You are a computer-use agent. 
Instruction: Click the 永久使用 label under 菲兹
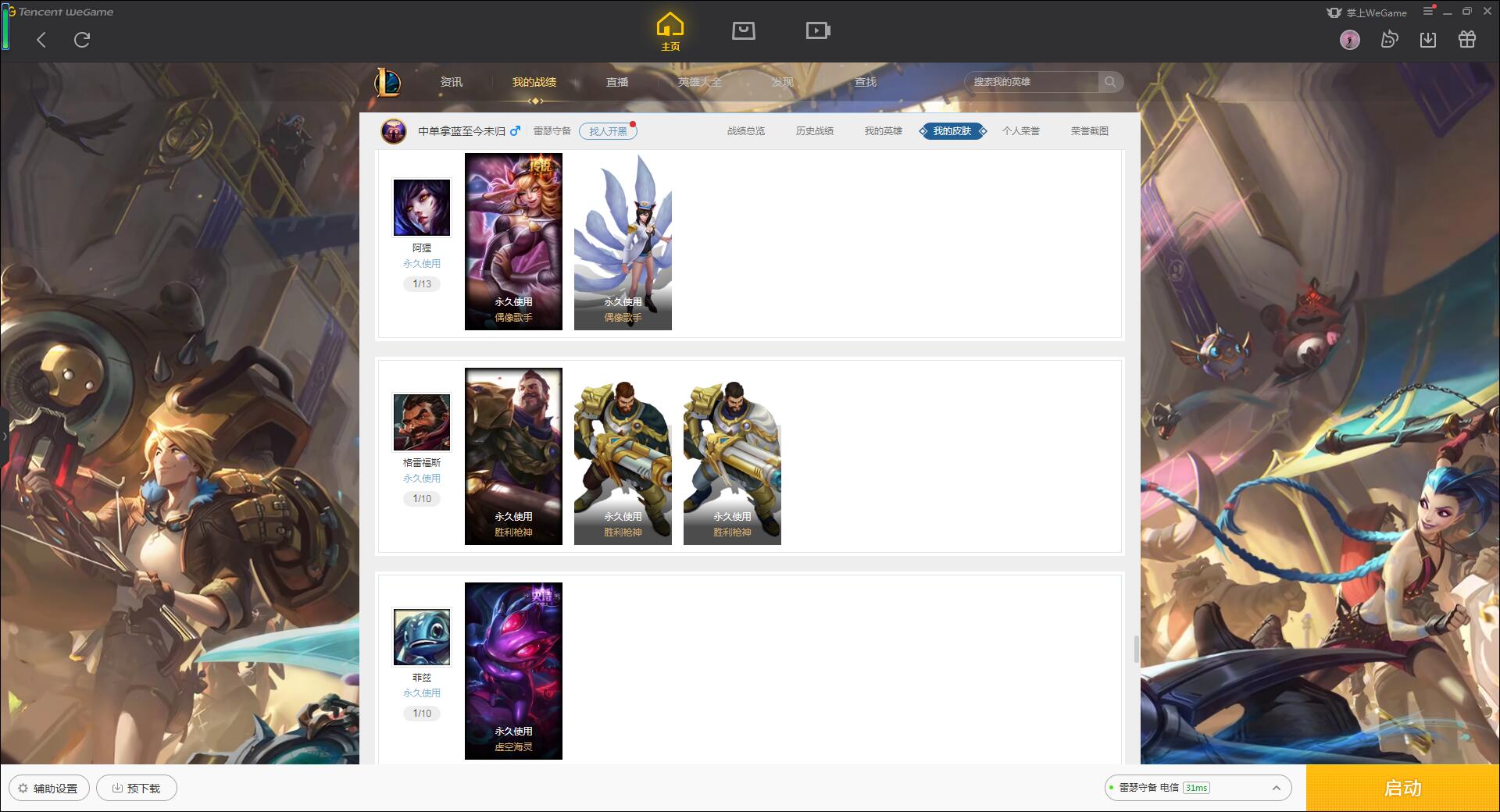(x=422, y=693)
